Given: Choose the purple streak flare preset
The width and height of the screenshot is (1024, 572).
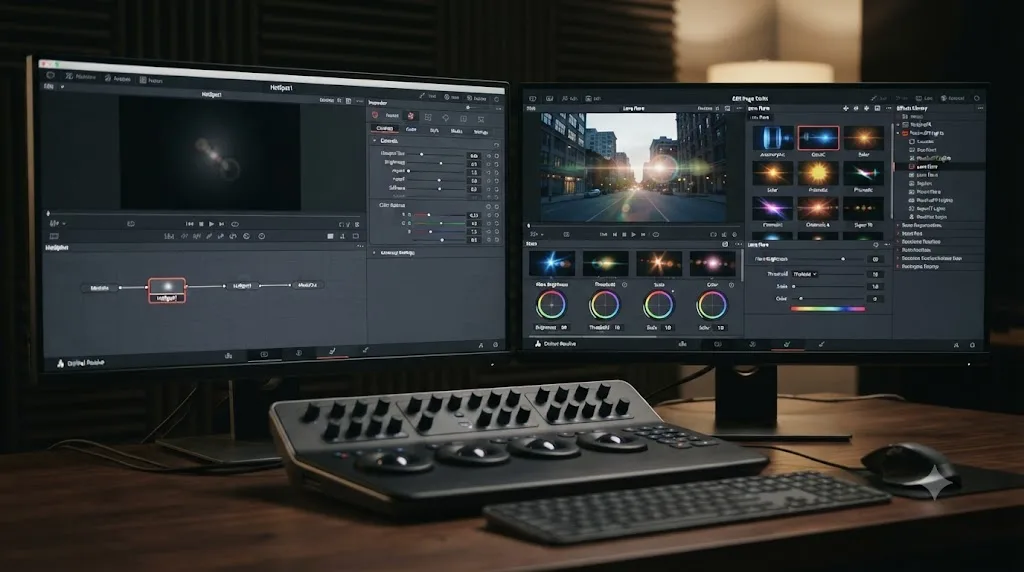Looking at the screenshot, I should tap(773, 209).
